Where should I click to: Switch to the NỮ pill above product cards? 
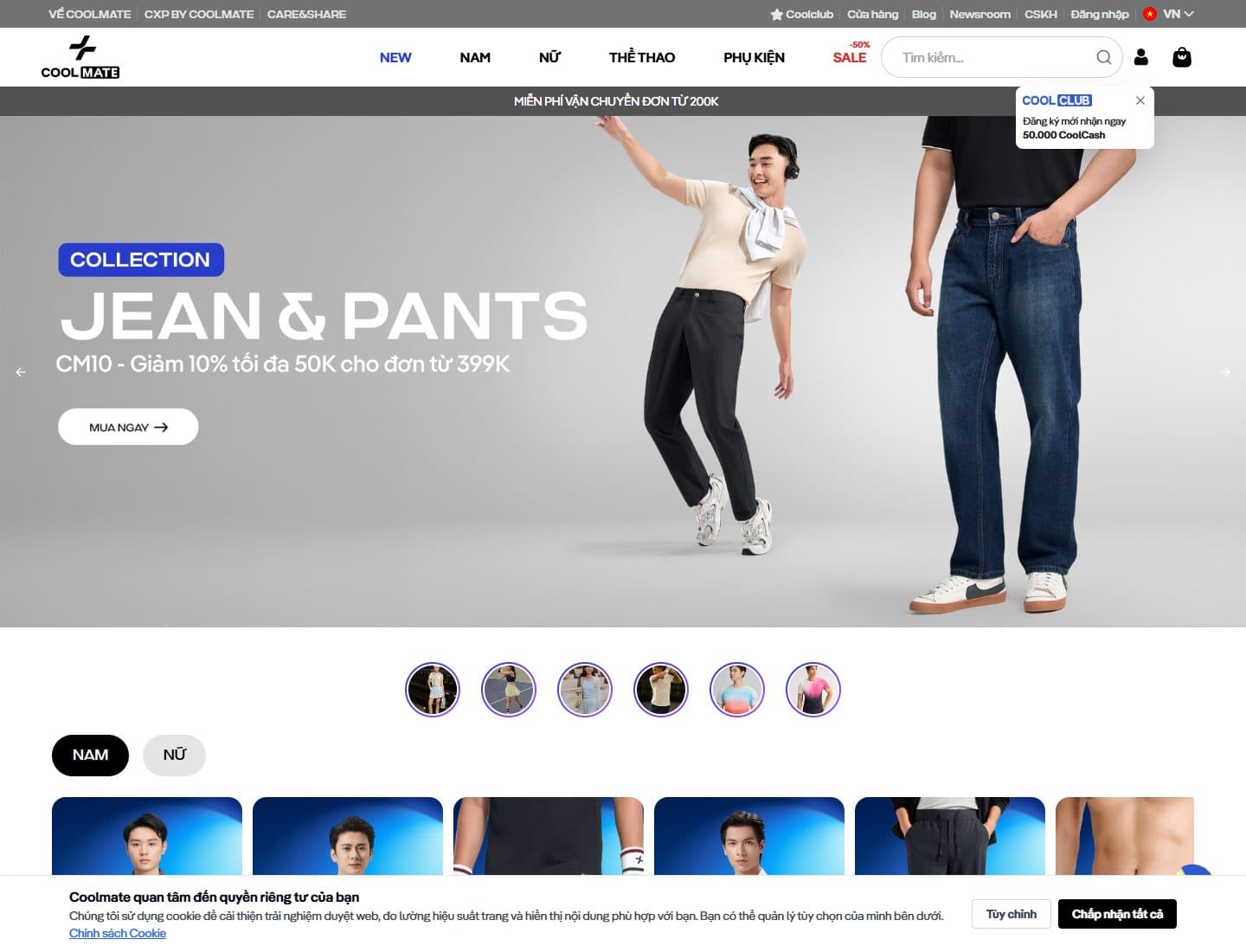pyautogui.click(x=174, y=755)
